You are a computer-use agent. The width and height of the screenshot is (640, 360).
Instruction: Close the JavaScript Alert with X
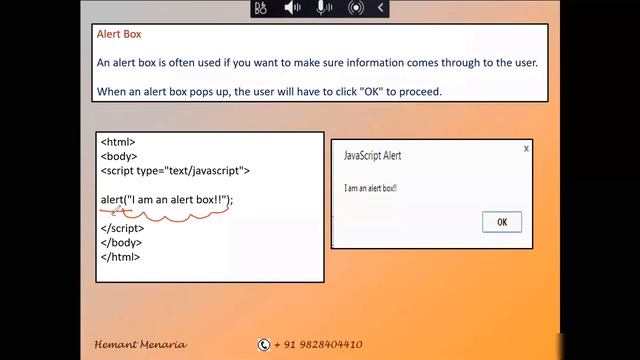coord(526,149)
